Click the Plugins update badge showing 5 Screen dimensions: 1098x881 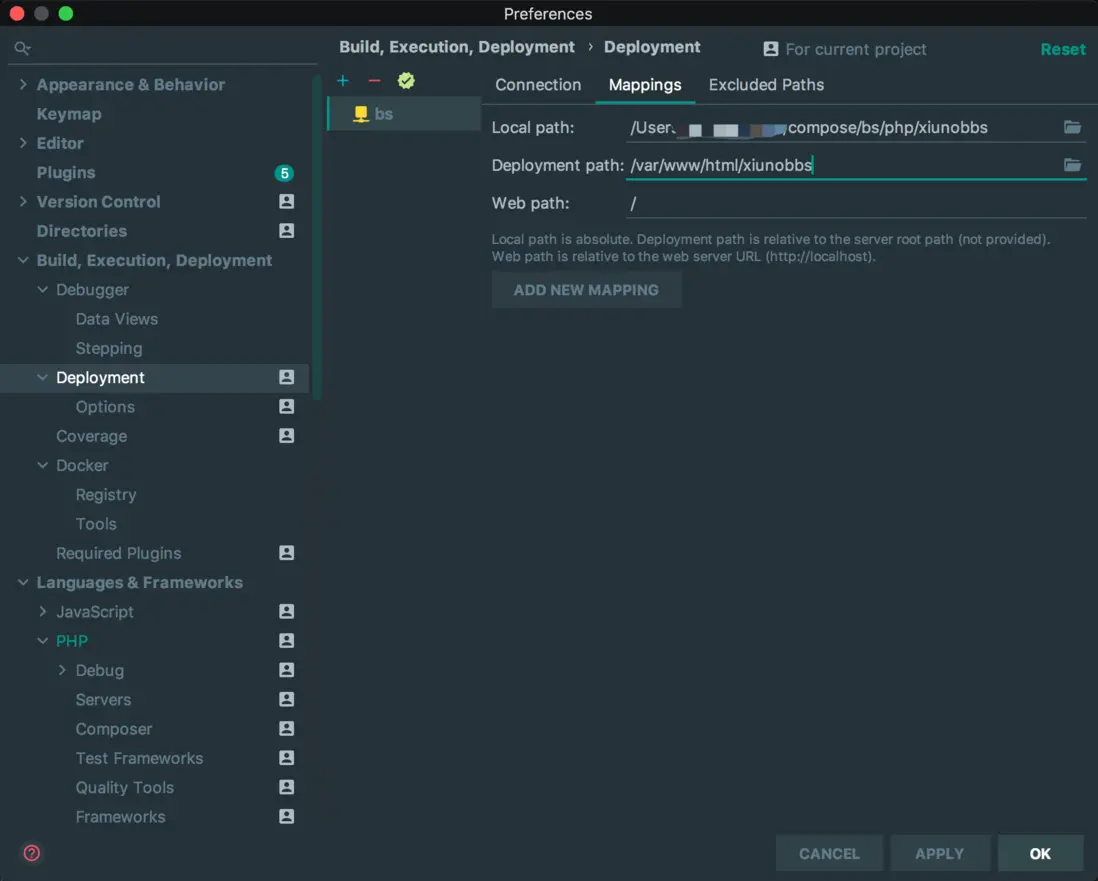[x=284, y=173]
